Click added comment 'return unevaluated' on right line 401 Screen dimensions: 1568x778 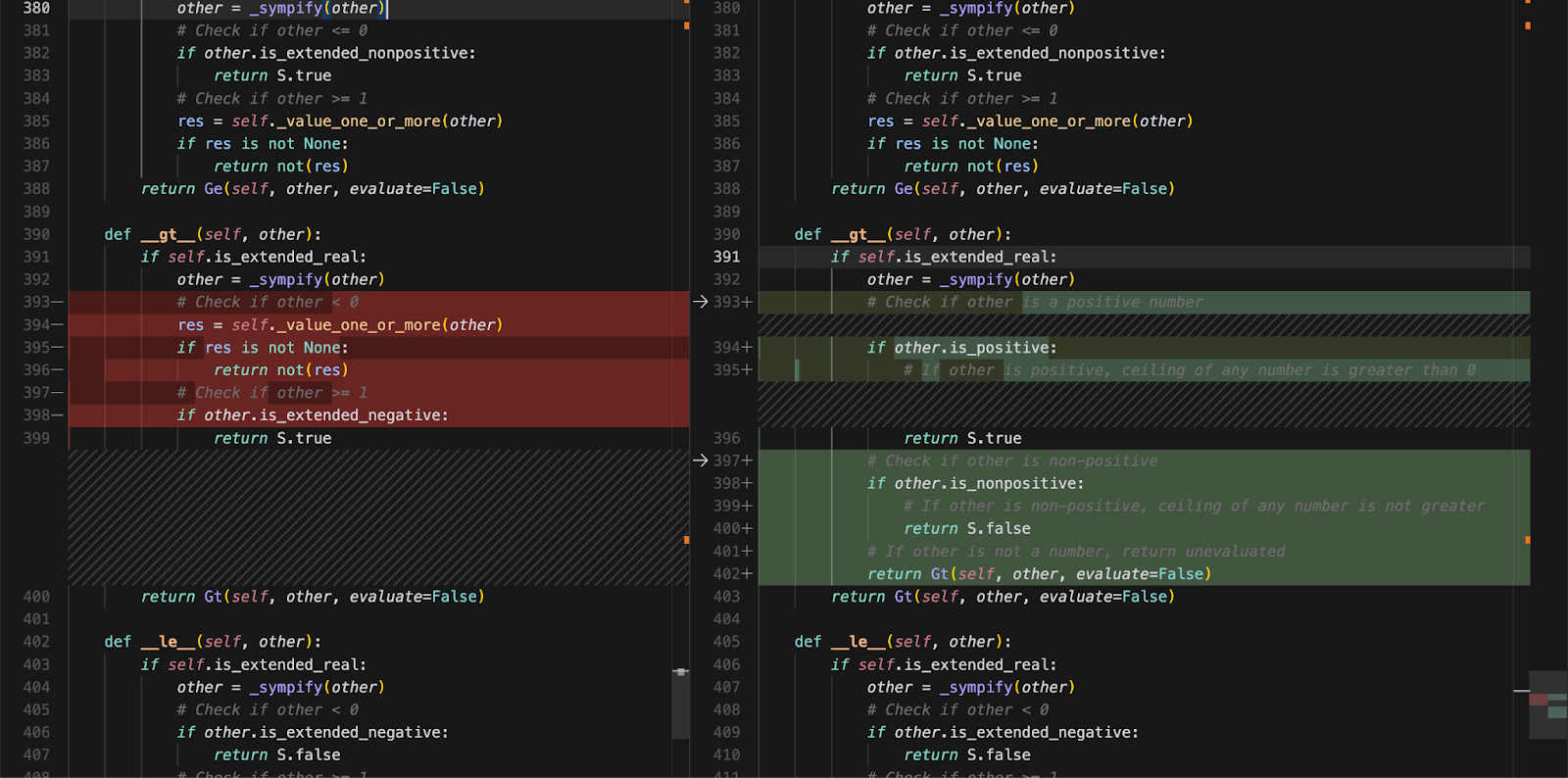coord(1076,551)
